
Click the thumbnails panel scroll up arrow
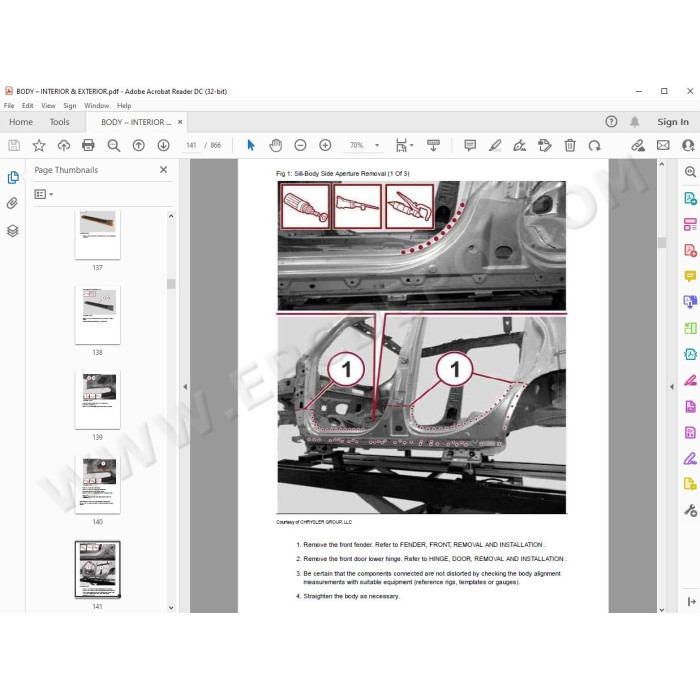point(171,216)
